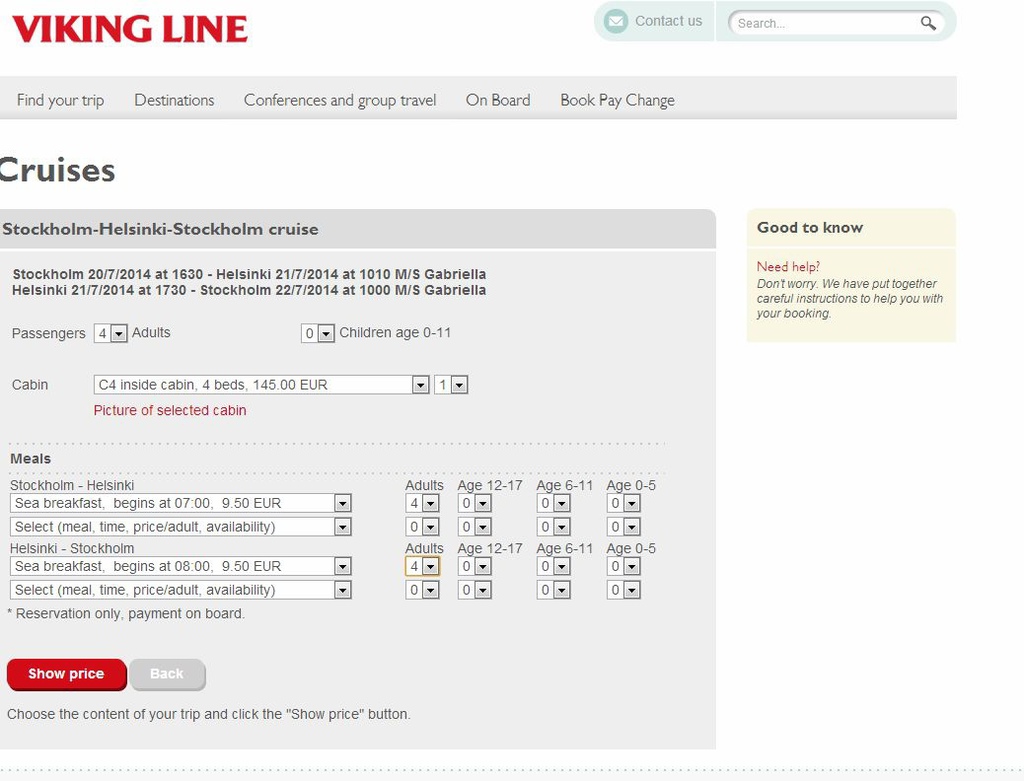Open the Book Pay Change menu
The image size is (1024, 781).
(x=617, y=100)
